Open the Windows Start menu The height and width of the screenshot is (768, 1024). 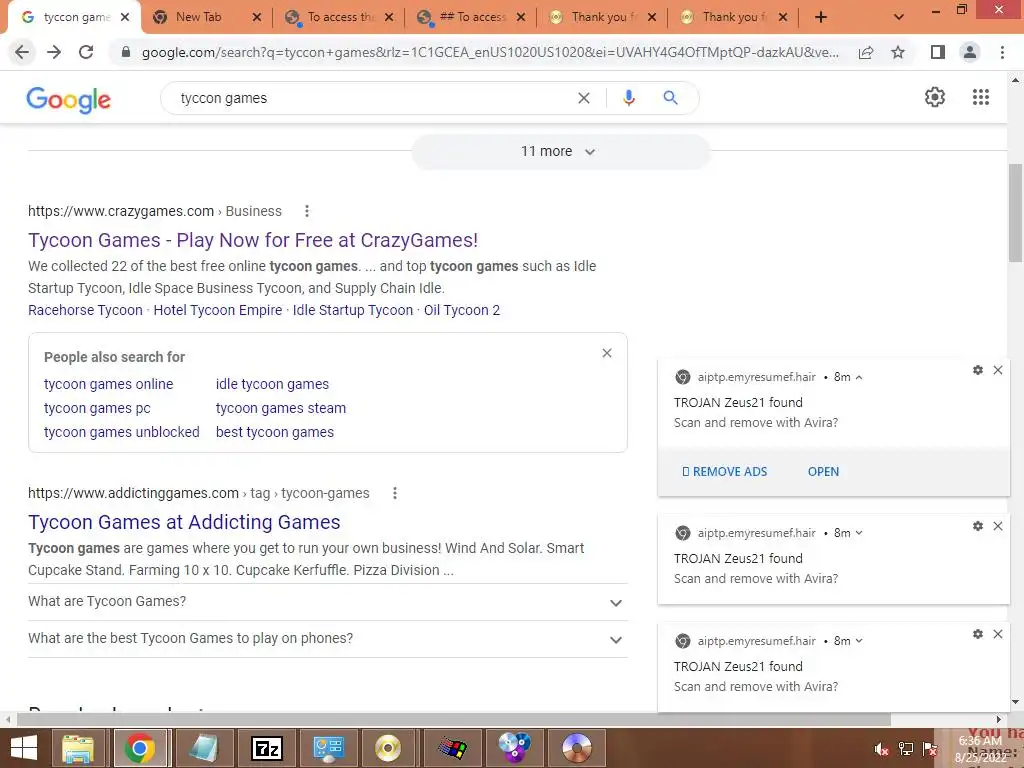[24, 748]
